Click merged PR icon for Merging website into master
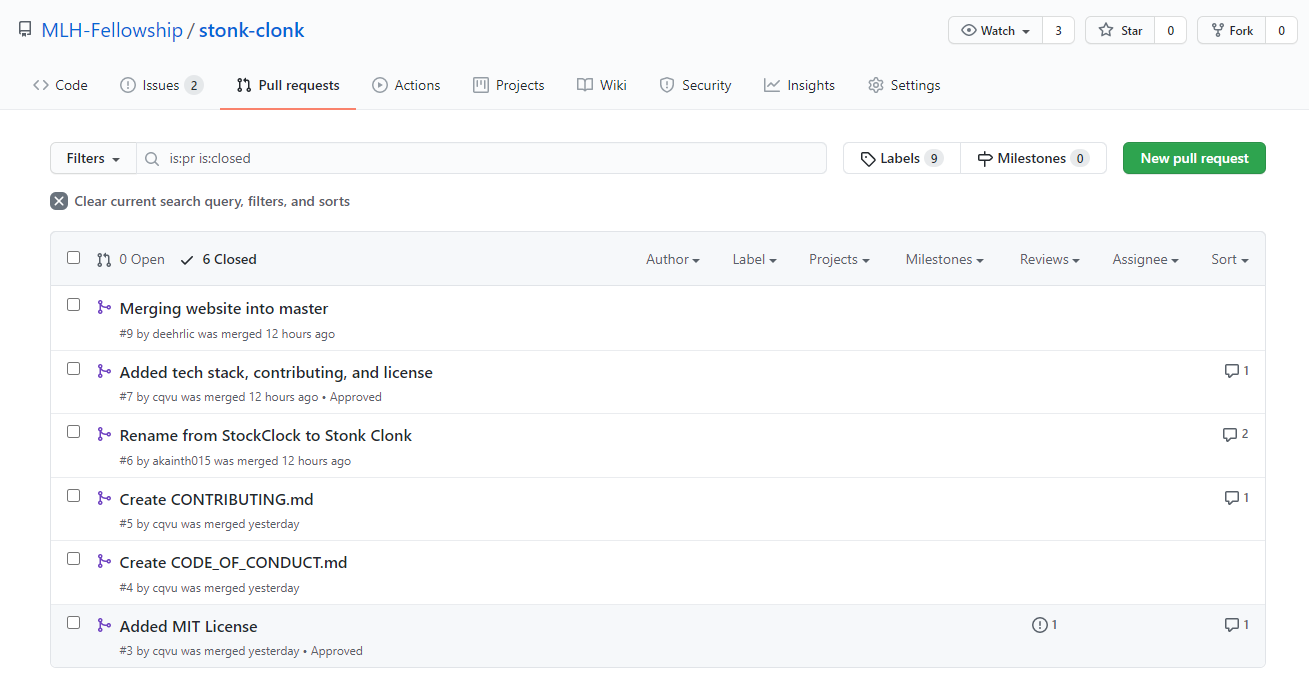 104,308
